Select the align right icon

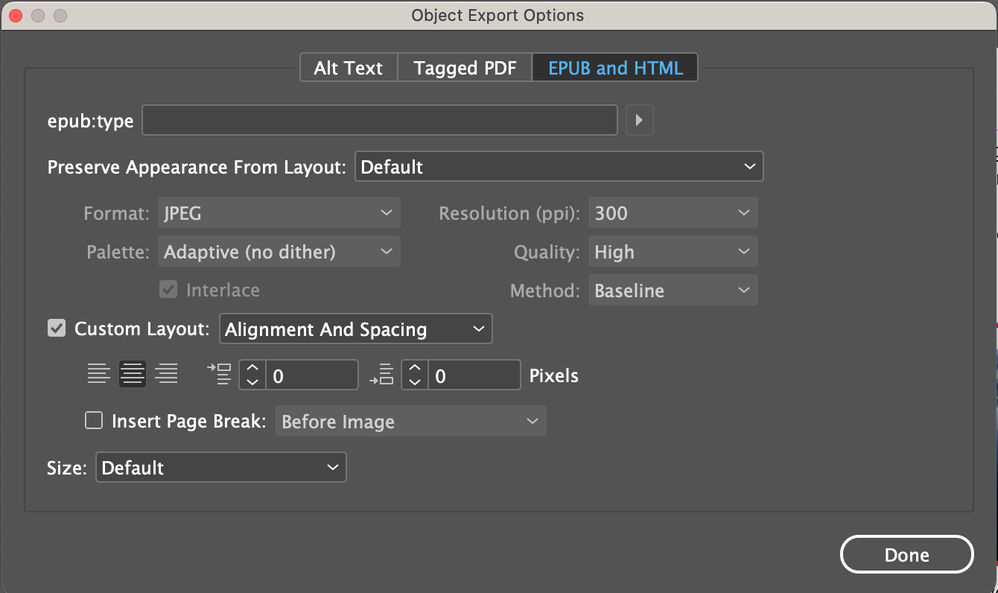point(166,375)
